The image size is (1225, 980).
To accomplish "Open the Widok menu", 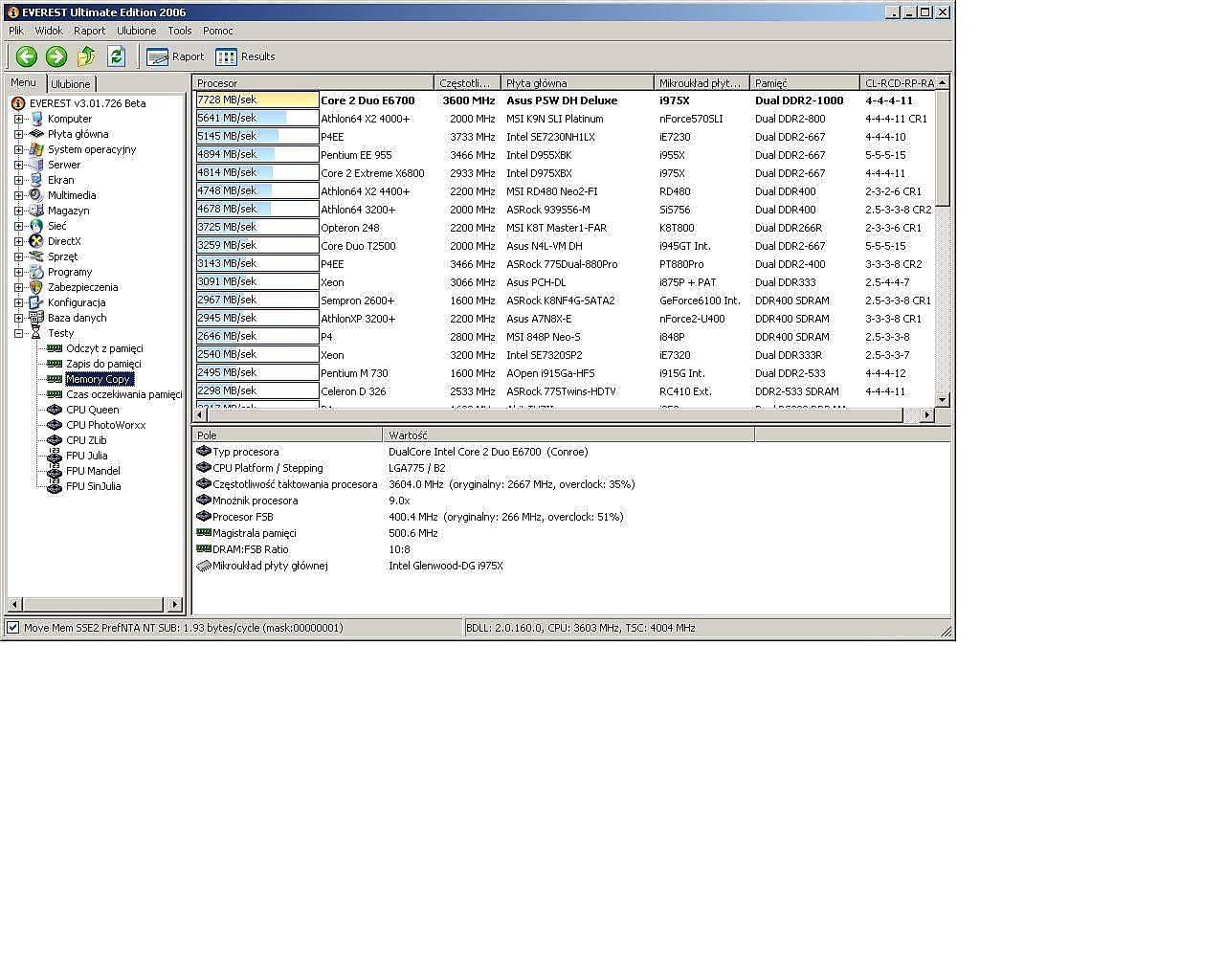I will pyautogui.click(x=49, y=31).
